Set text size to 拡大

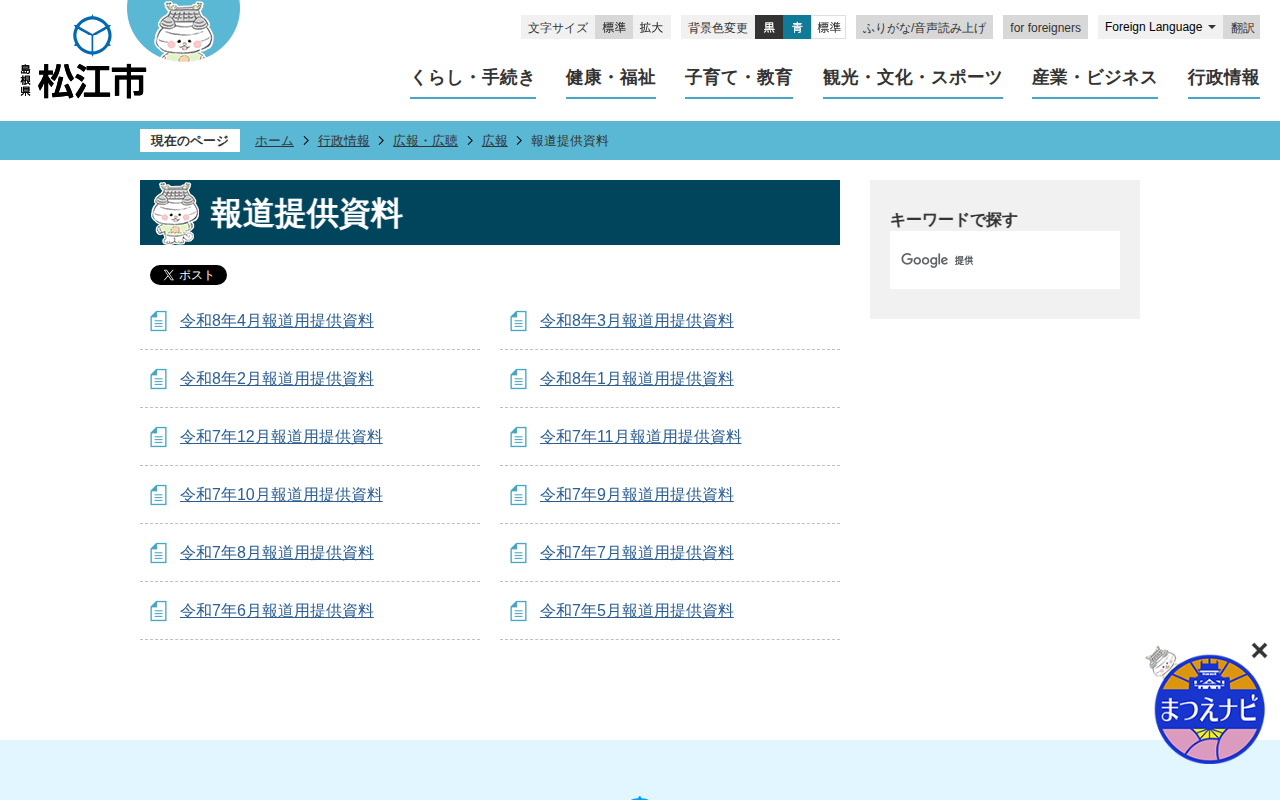tap(652, 27)
